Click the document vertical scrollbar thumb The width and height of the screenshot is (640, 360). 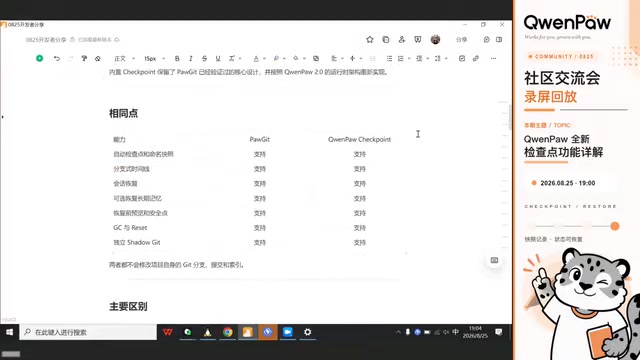510,117
